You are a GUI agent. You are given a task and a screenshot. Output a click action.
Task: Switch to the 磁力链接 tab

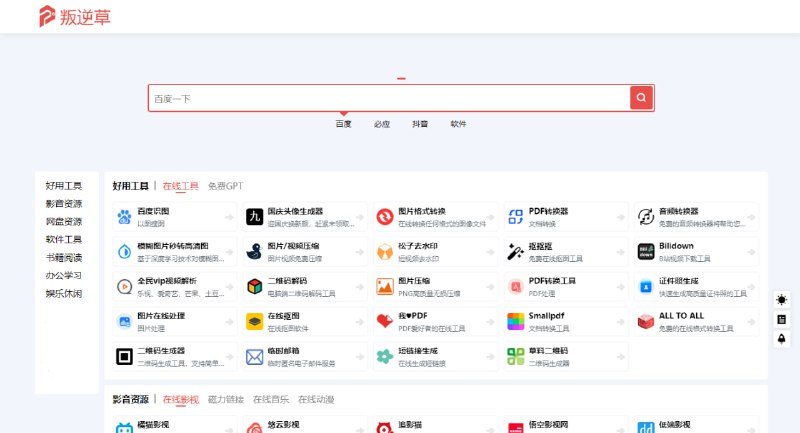point(226,399)
